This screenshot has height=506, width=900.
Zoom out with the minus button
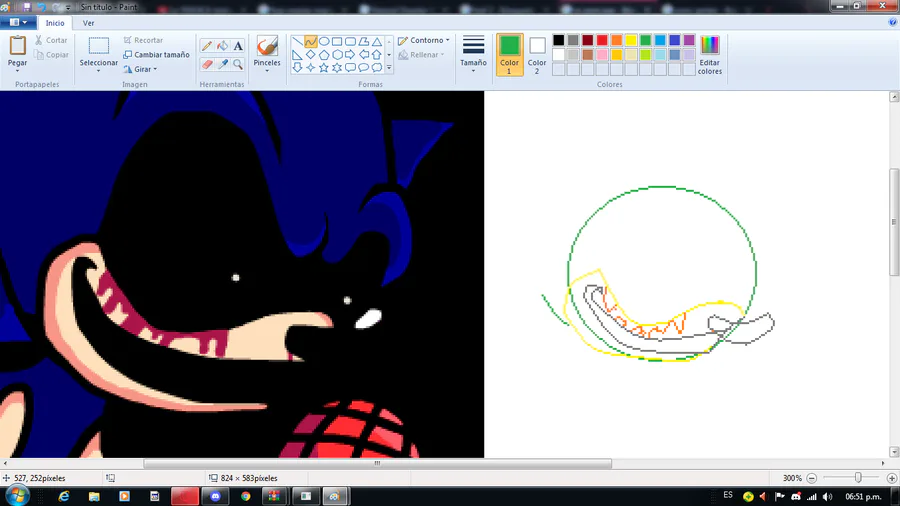[812, 478]
